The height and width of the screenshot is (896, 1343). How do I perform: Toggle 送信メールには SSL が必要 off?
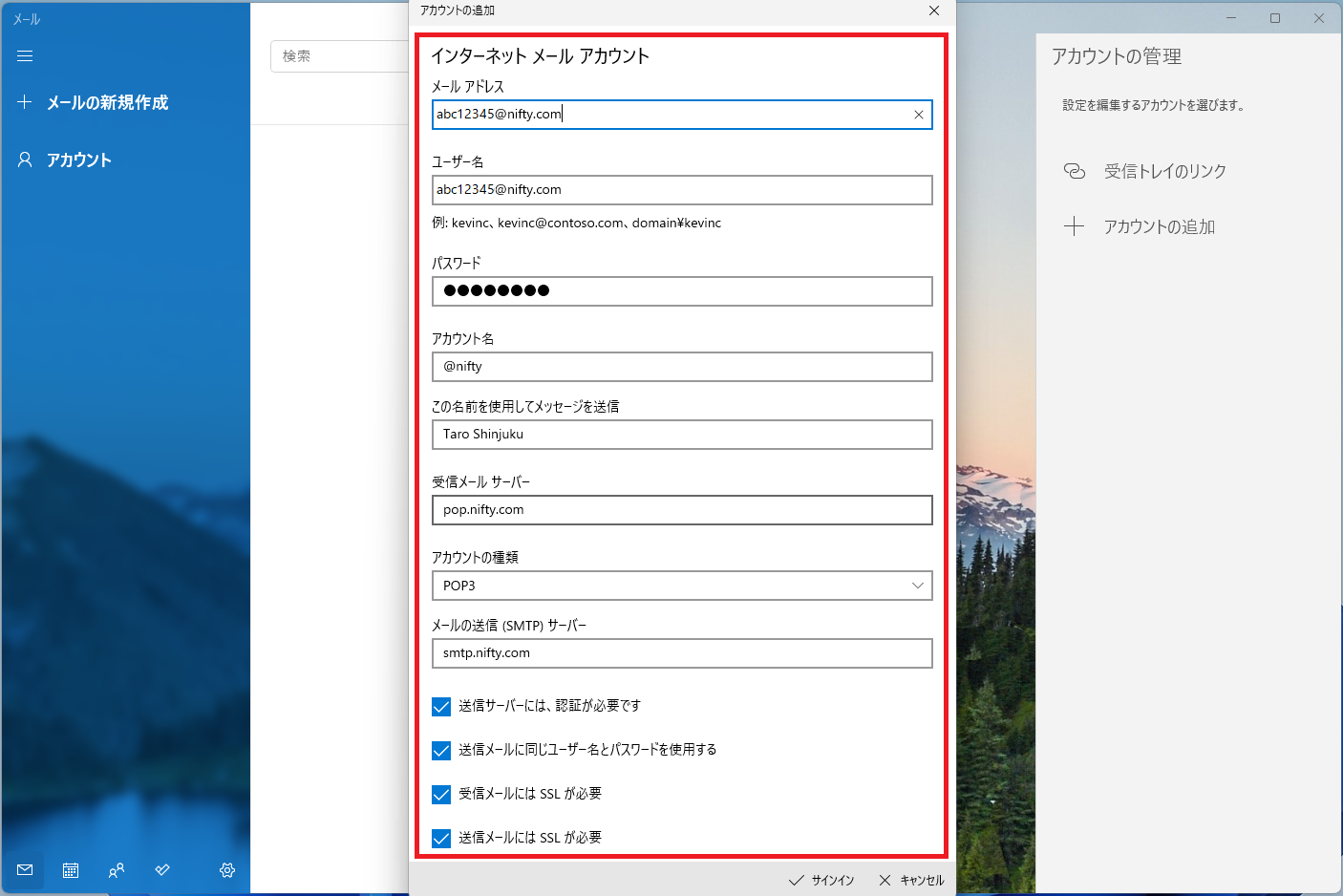[x=440, y=838]
